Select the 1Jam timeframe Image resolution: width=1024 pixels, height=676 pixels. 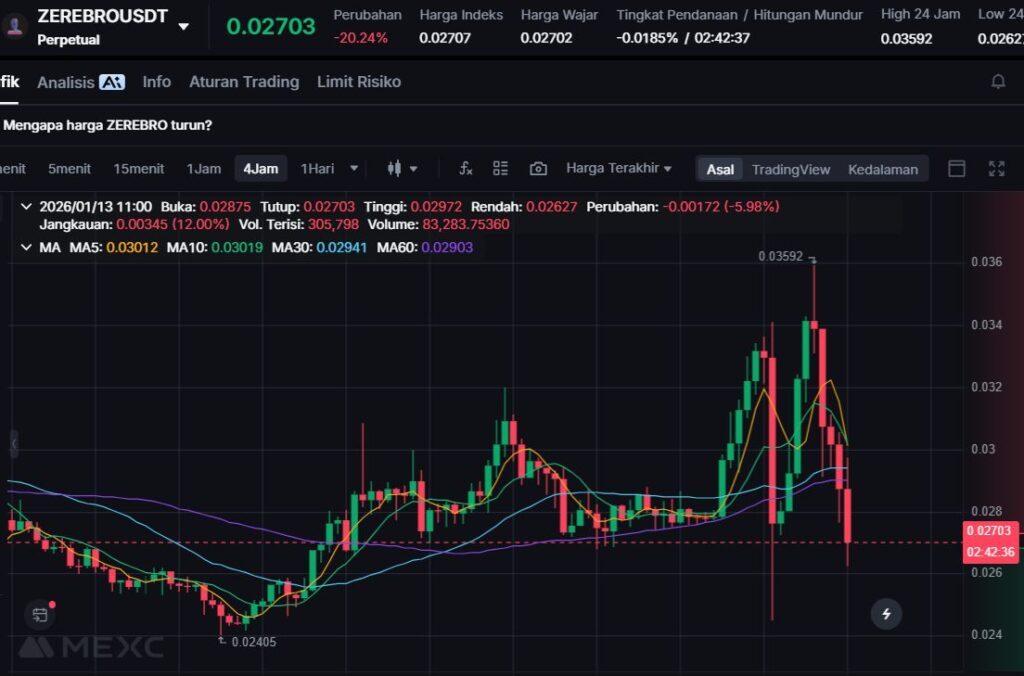pos(203,168)
